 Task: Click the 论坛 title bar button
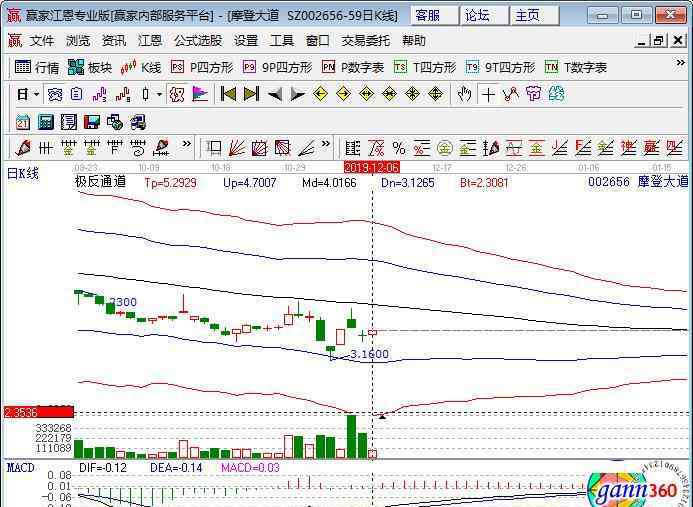[484, 15]
